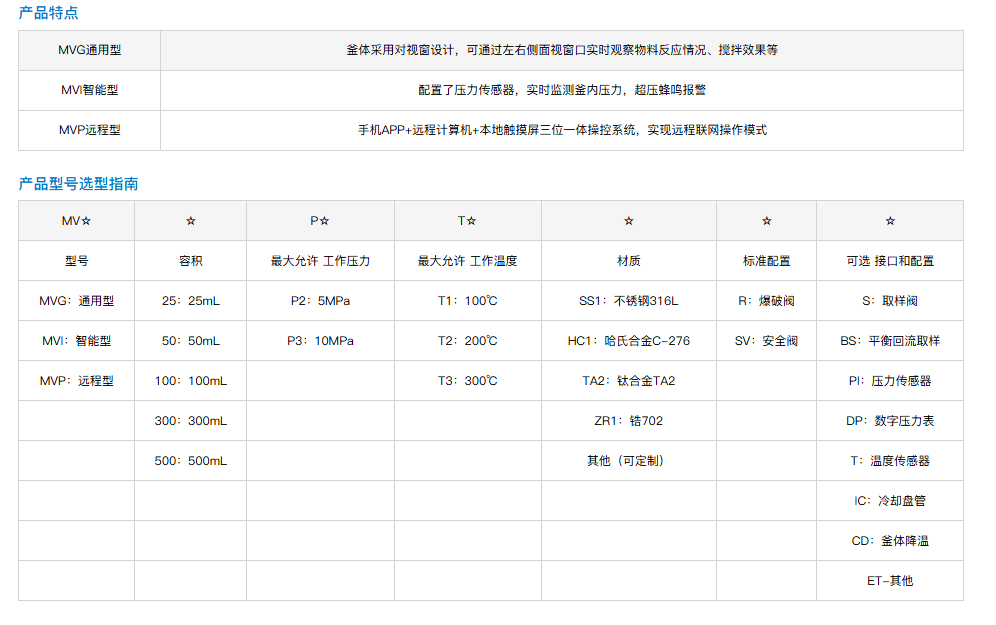Image resolution: width=996 pixels, height=625 pixels.
Task: Click the 300：300mL volume cell
Action: [191, 421]
